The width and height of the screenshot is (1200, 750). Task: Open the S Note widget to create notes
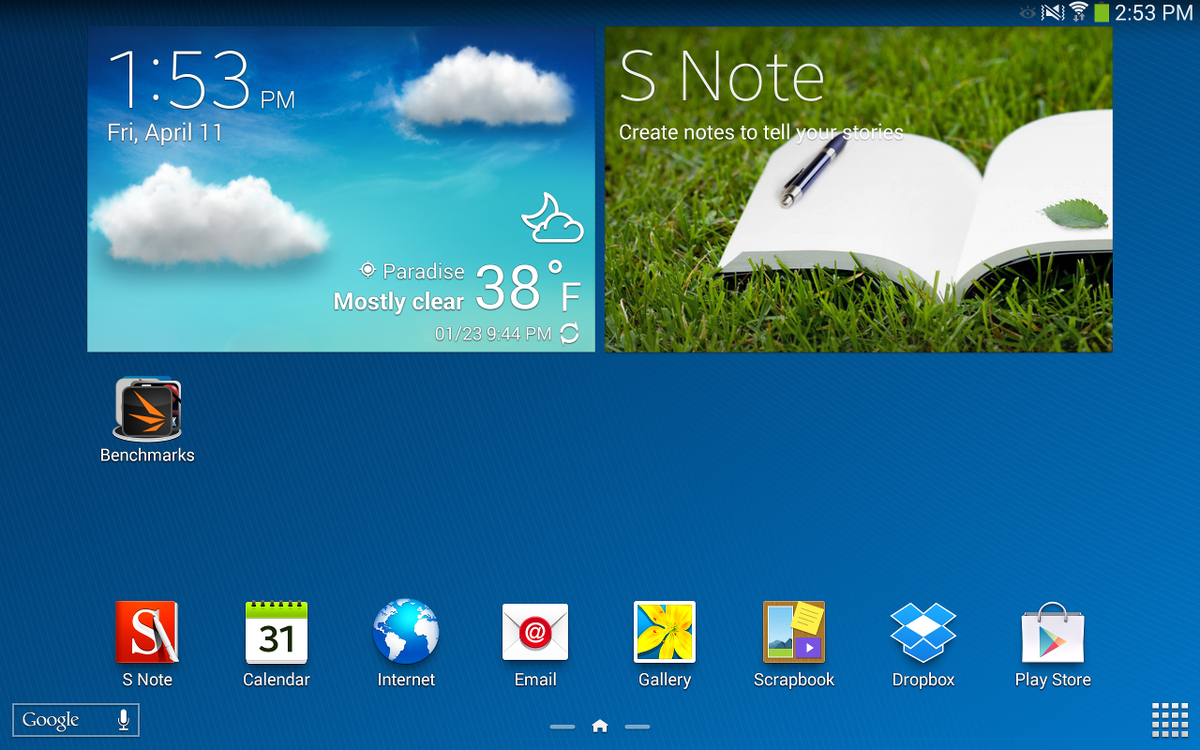(858, 190)
